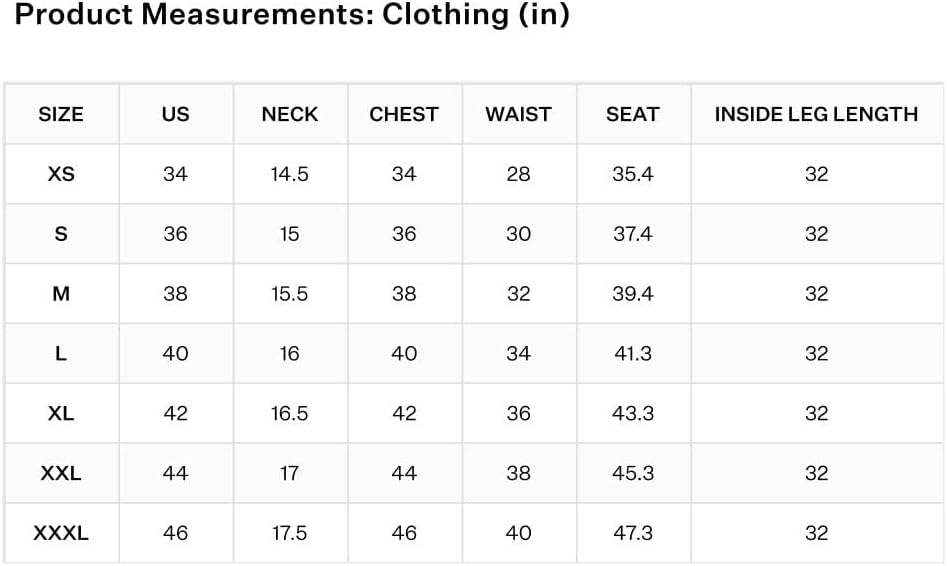
Task: Select neck value 14.5 cell
Action: (290, 174)
